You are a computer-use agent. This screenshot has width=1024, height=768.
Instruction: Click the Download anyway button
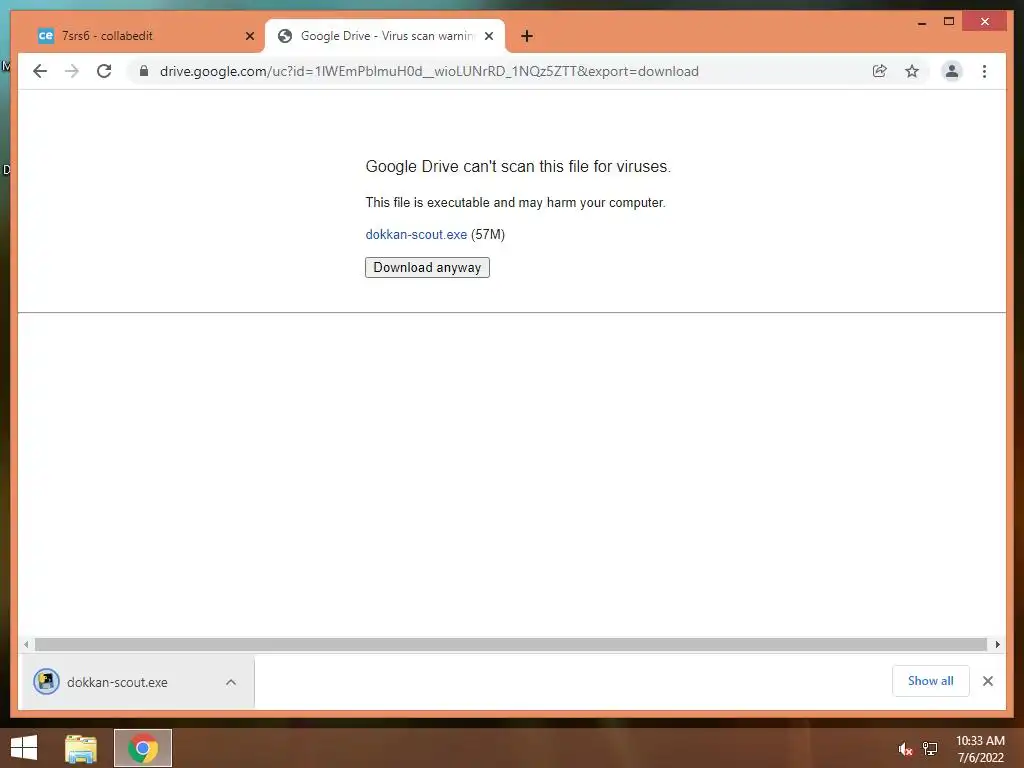click(427, 267)
